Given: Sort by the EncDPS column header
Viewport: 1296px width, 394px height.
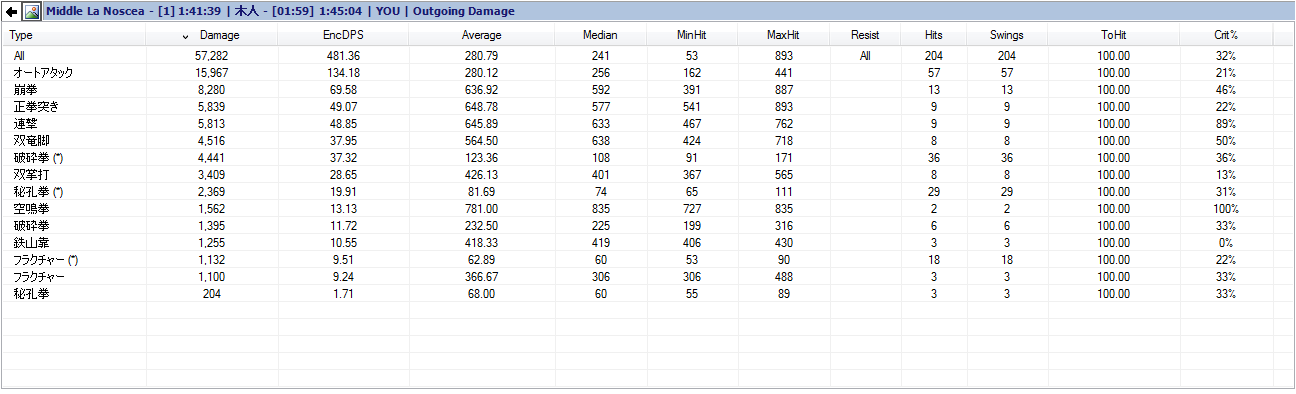Looking at the screenshot, I should click(x=342, y=35).
